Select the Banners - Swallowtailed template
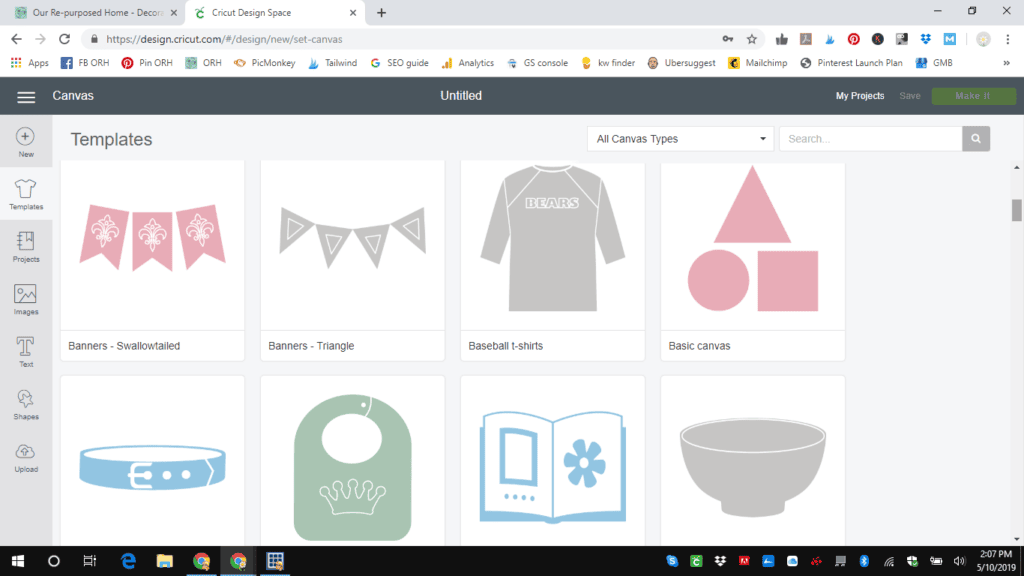This screenshot has width=1024, height=576. click(x=152, y=258)
